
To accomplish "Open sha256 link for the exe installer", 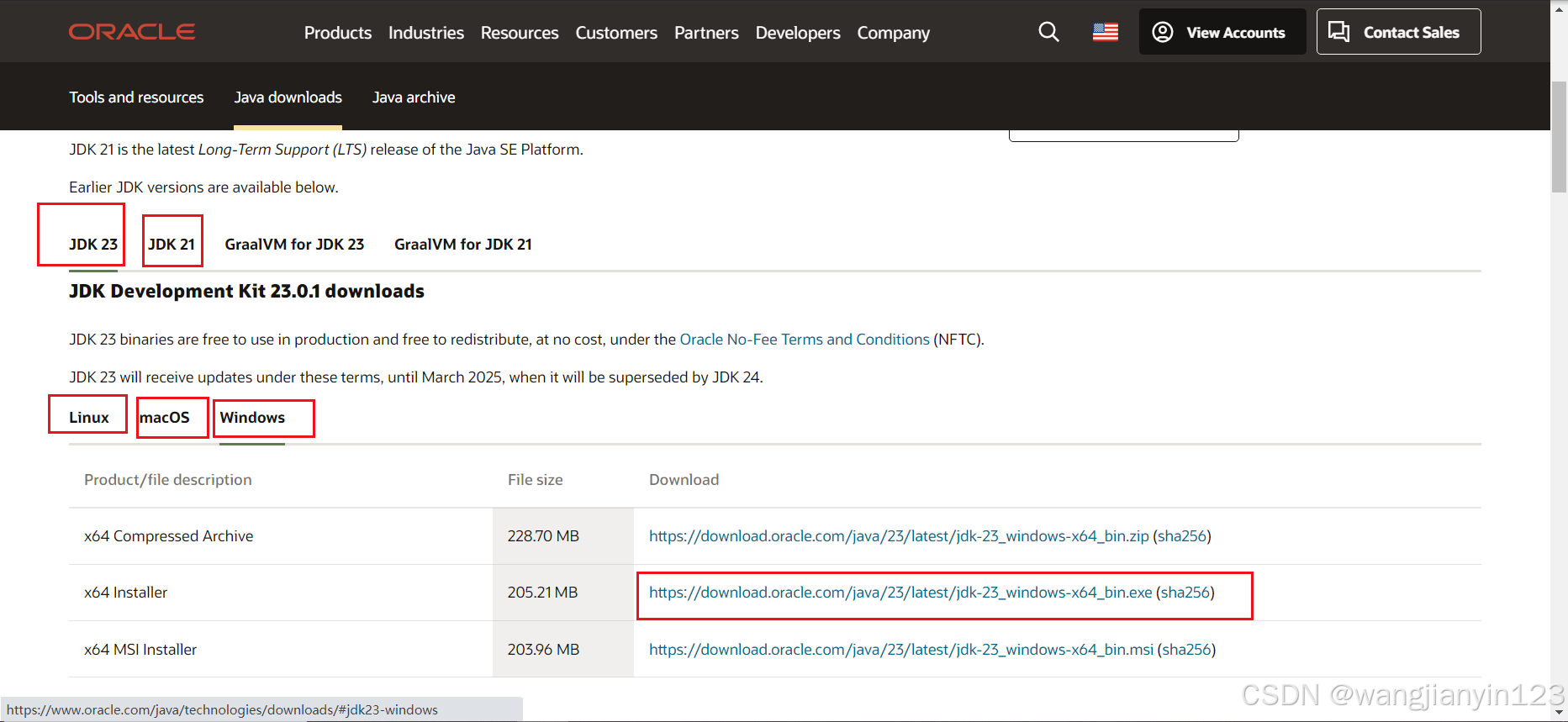I will click(1185, 593).
